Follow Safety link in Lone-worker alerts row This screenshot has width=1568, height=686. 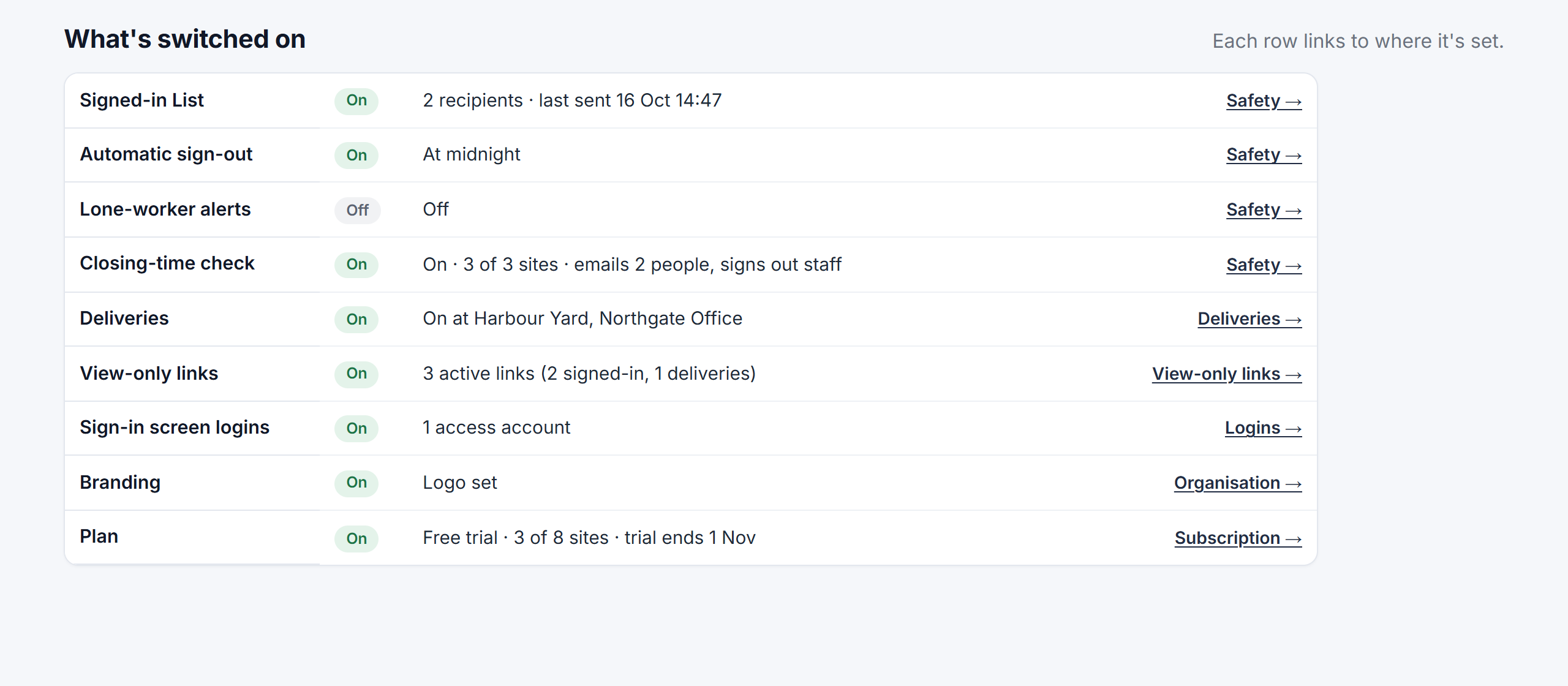tap(1264, 209)
